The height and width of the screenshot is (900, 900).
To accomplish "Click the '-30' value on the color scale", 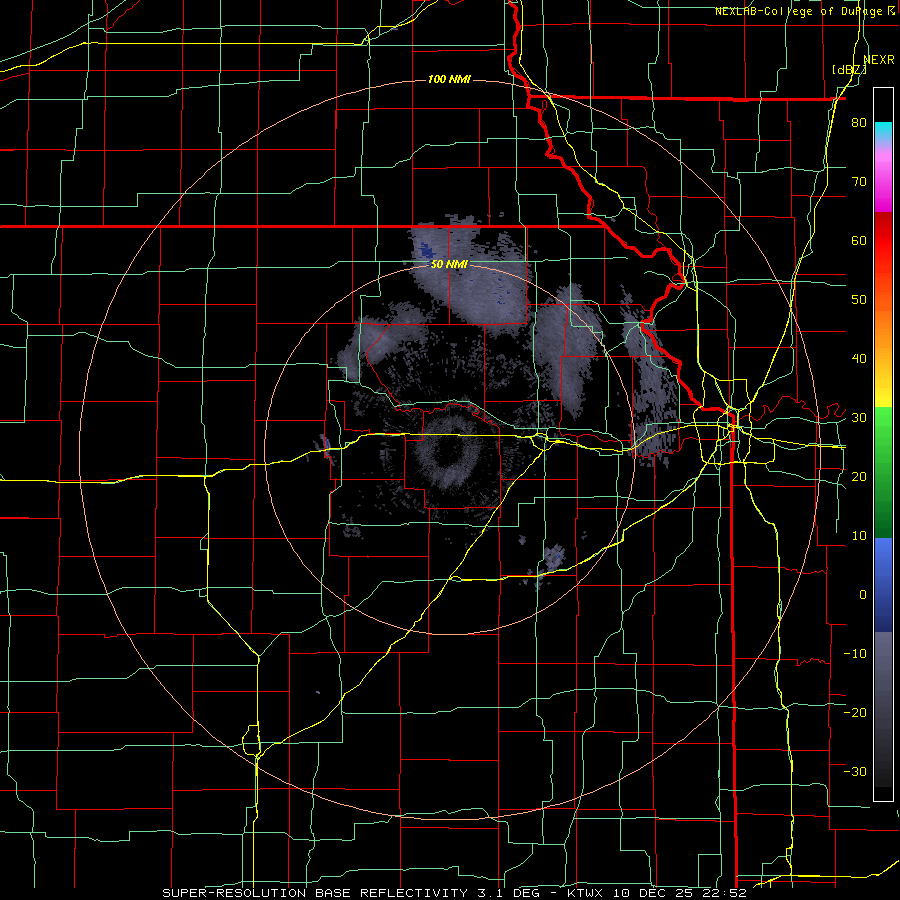I will click(855, 771).
